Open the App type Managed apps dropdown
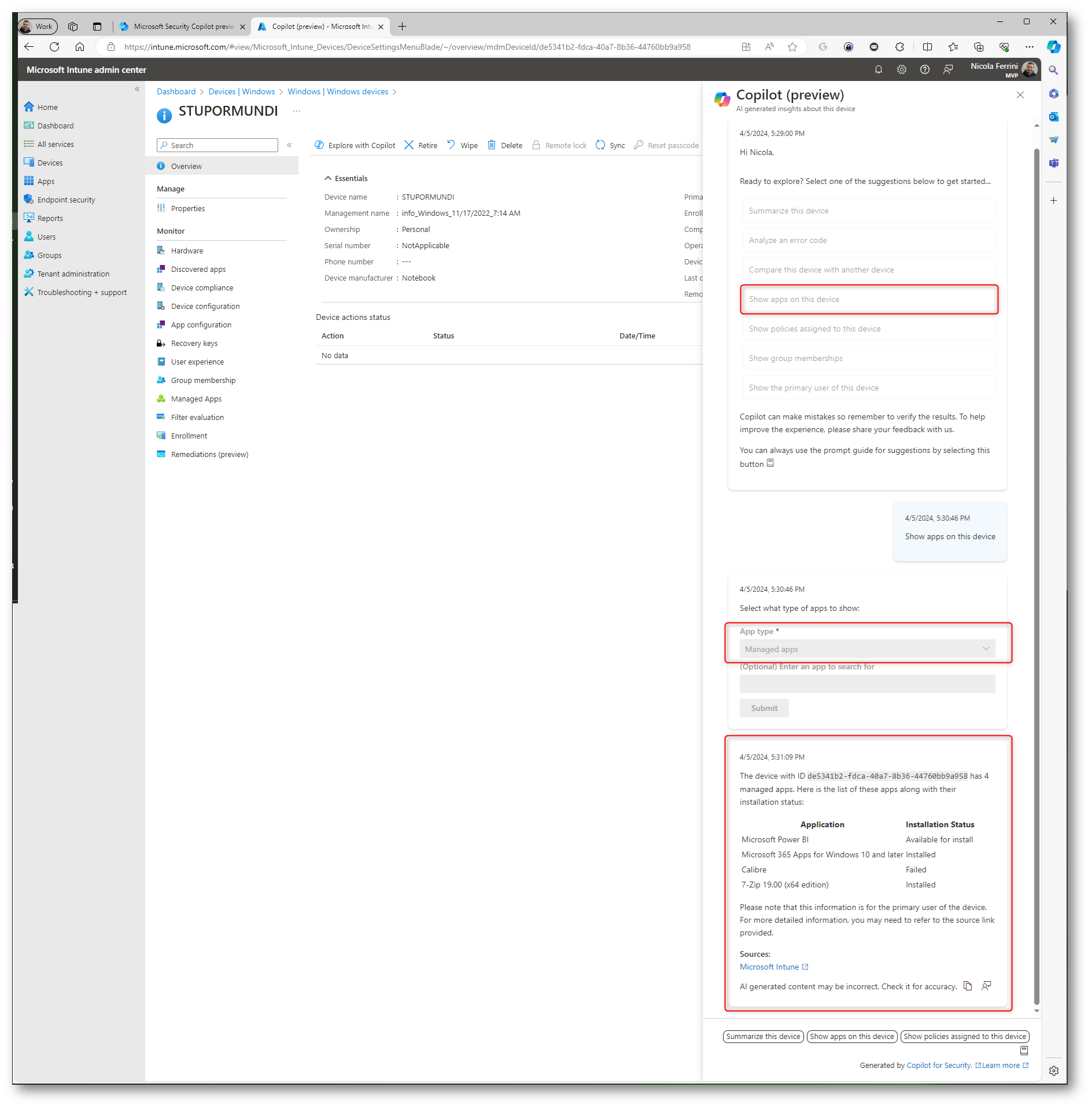Viewport: 1092px width, 1109px height. [x=867, y=649]
